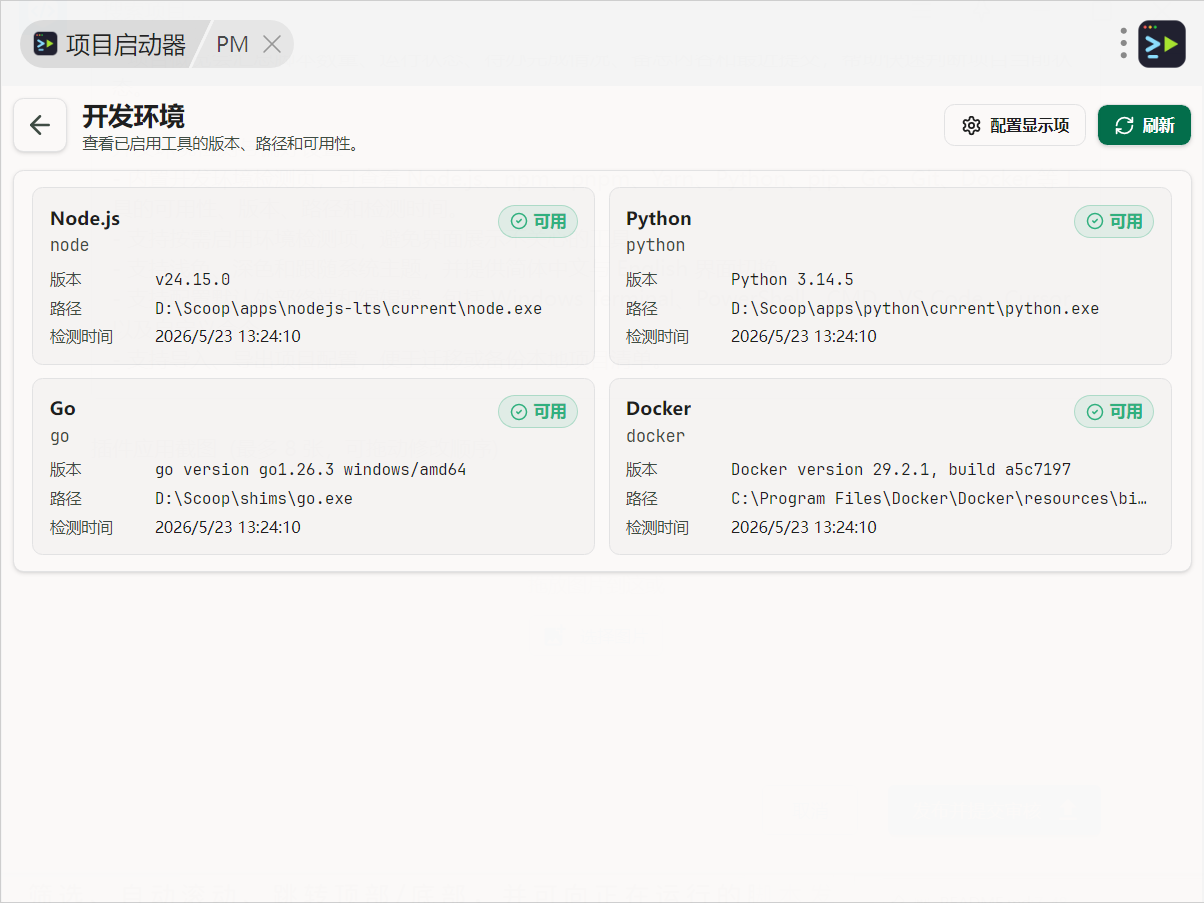
Task: Click version text Python 3.14.5
Action: click(x=792, y=279)
